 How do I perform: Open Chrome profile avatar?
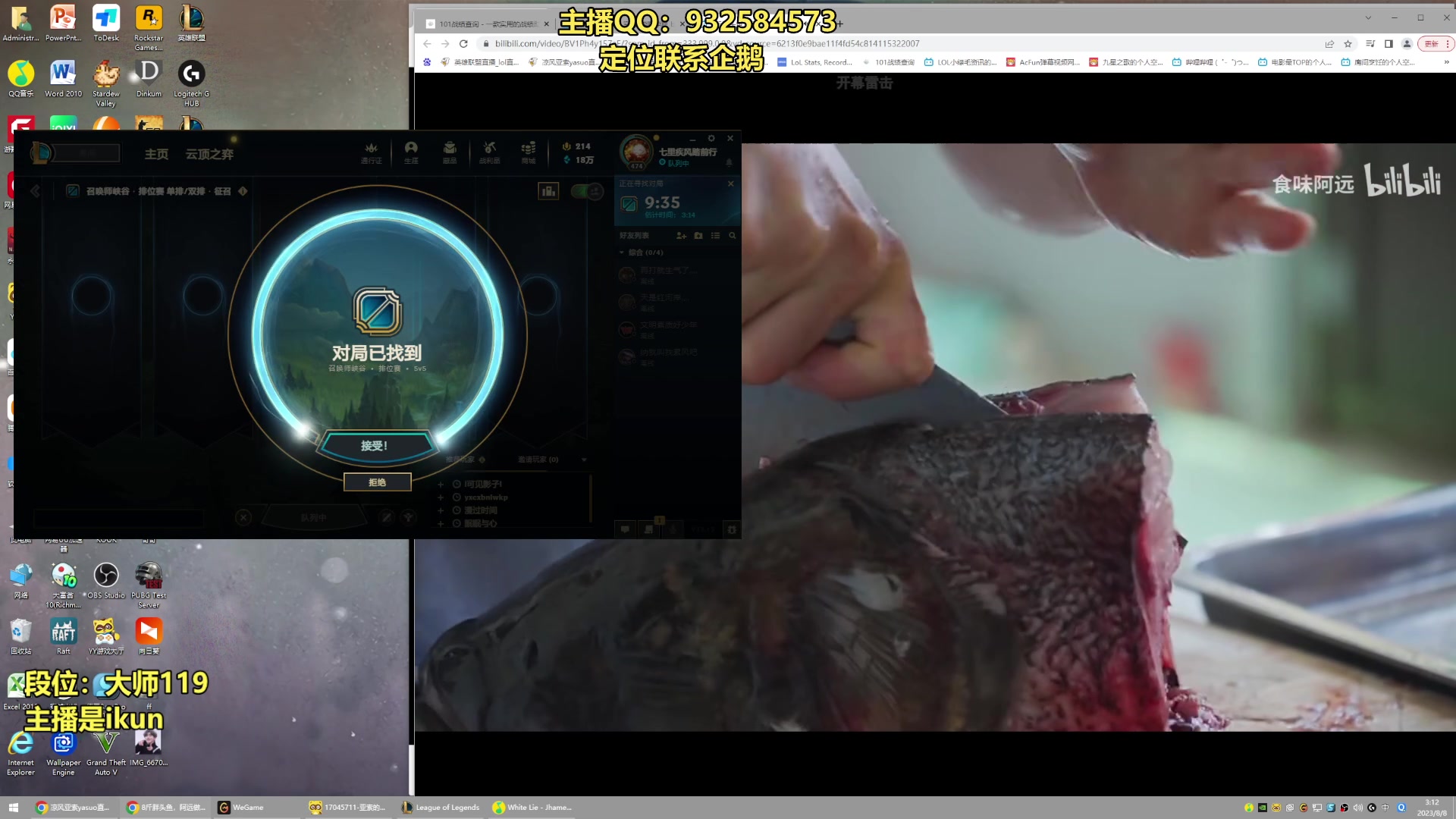click(1407, 44)
